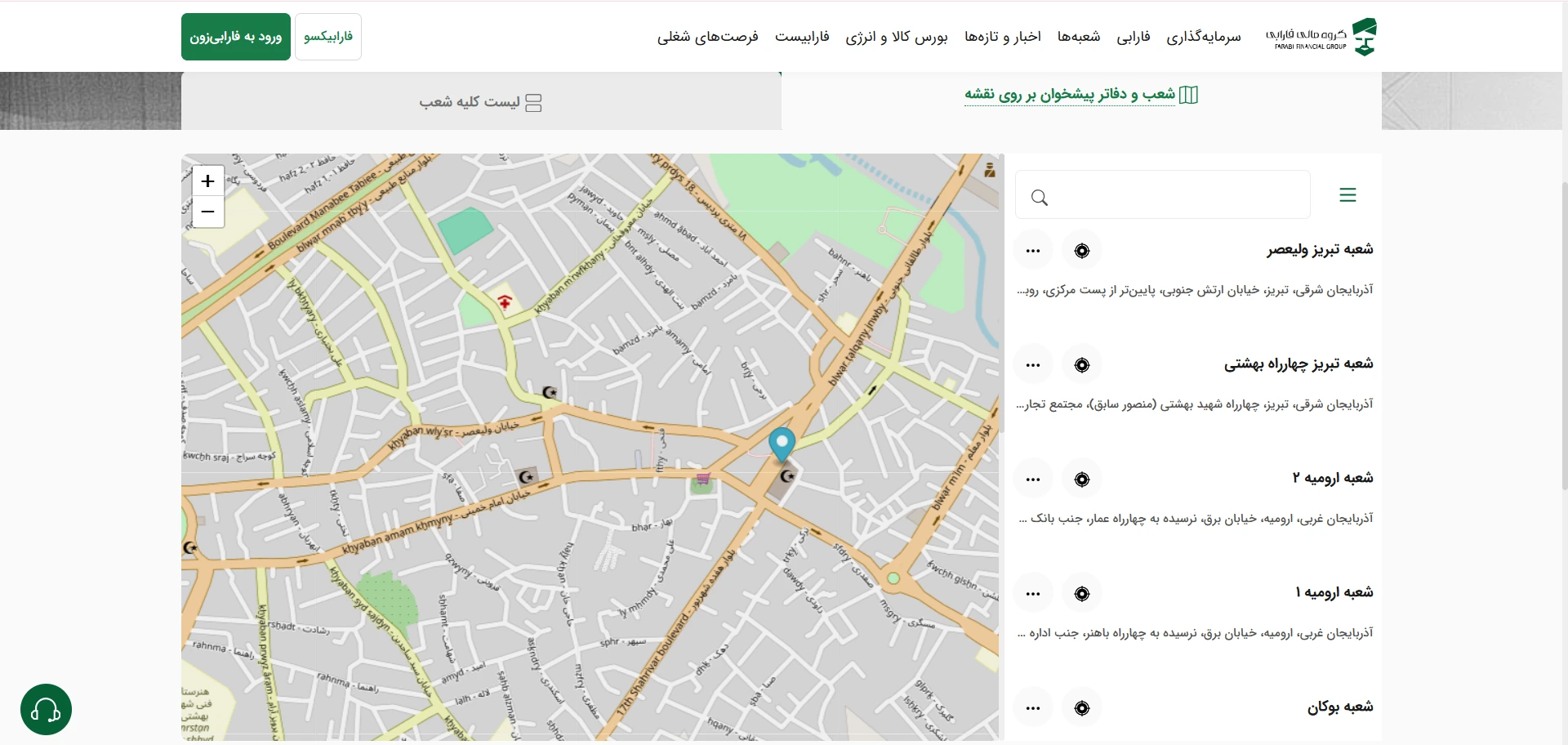1568x745 pixels.
Task: Open بورس کالا و انرژی menu
Action: pyautogui.click(x=897, y=37)
